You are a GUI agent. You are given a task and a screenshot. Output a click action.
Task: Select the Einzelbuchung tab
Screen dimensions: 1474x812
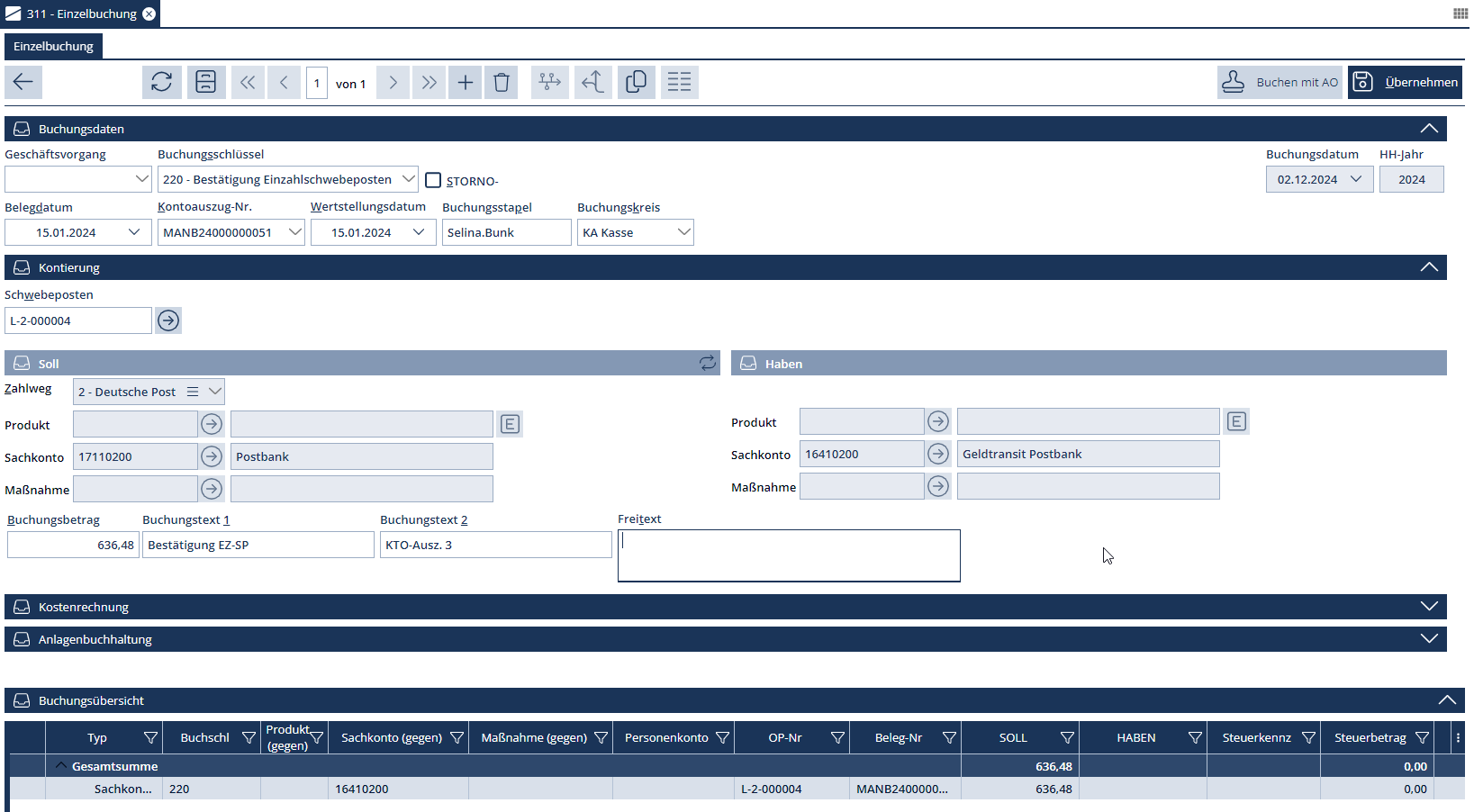coord(53,46)
